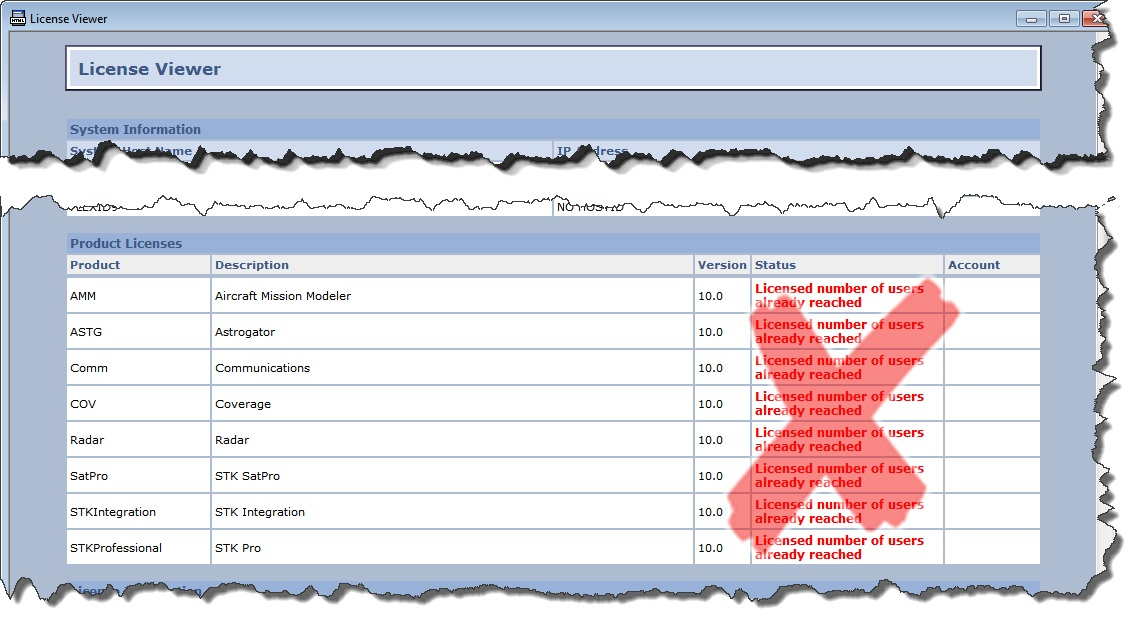
Task: Click the AMM row license status message
Action: [839, 295]
